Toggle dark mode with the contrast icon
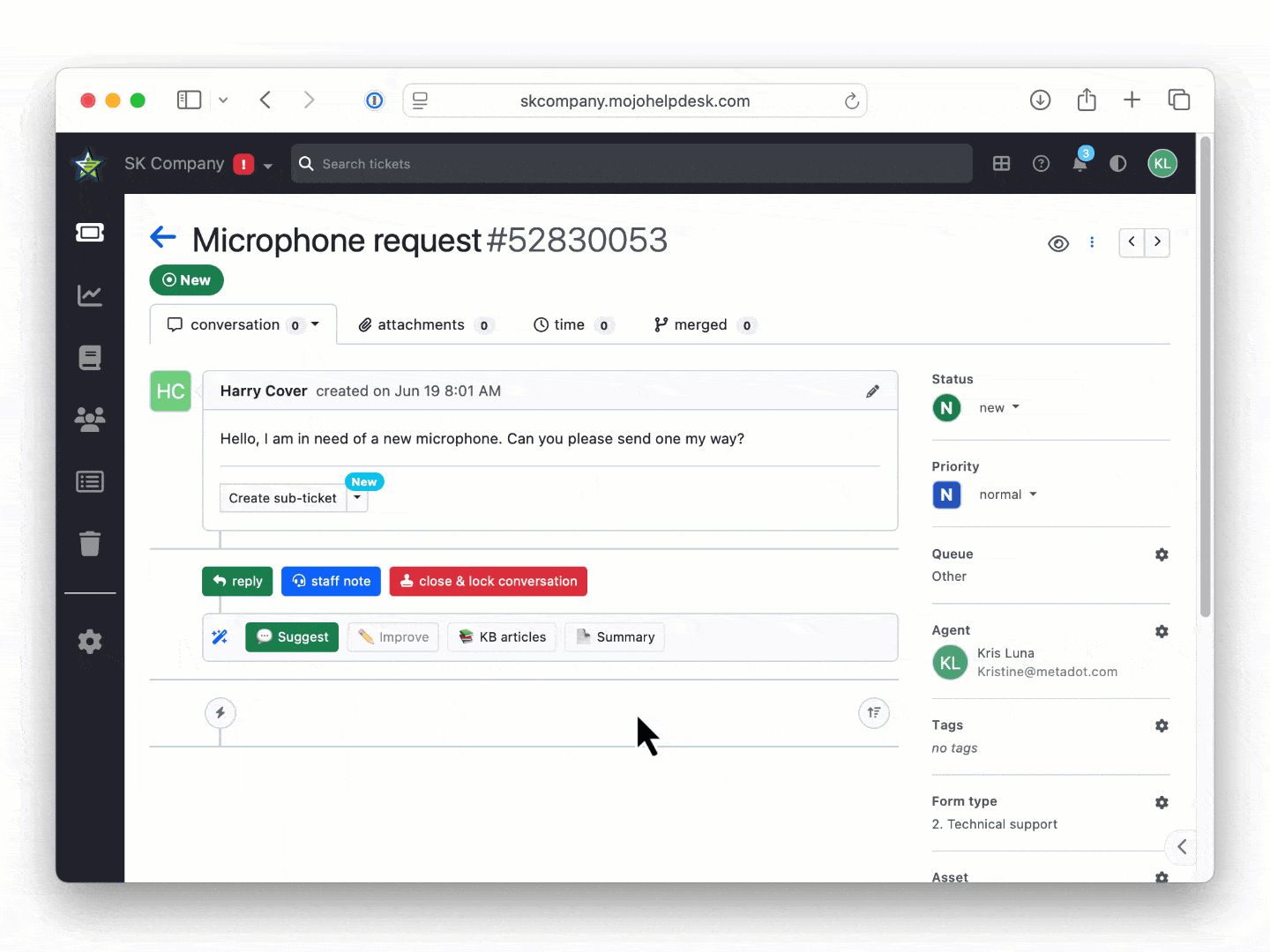 (x=1117, y=163)
